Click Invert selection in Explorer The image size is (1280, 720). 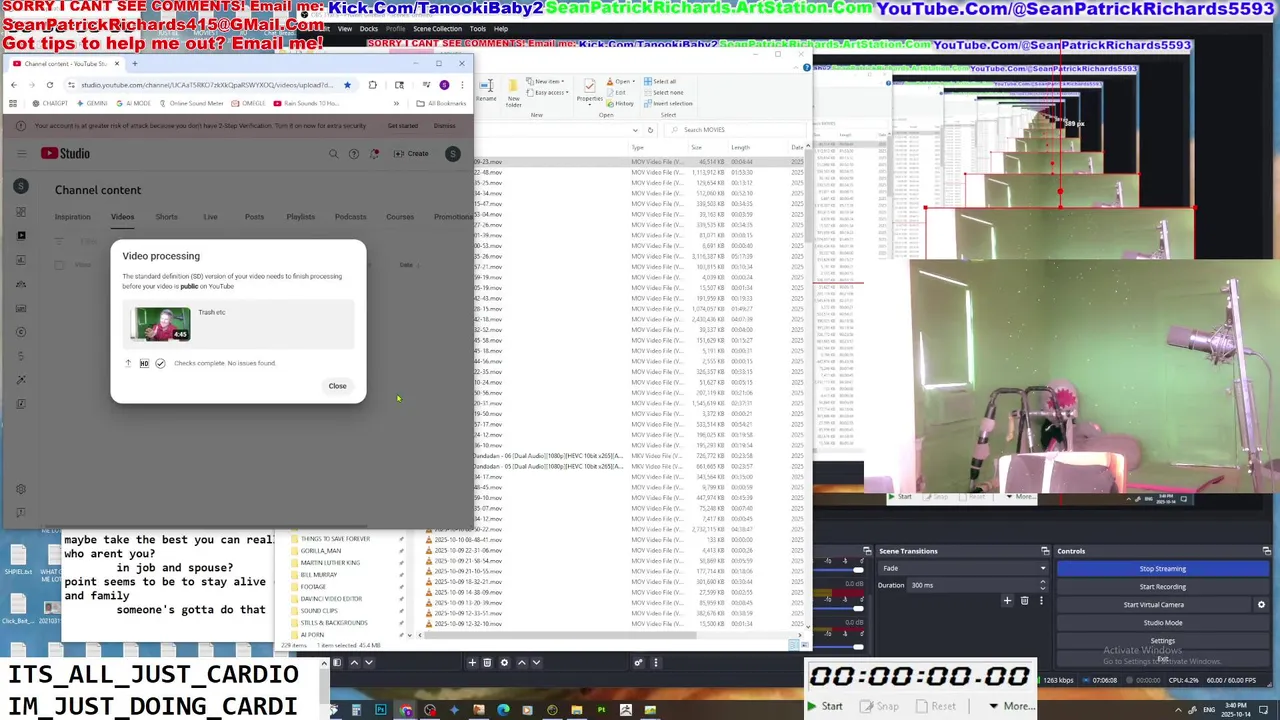668,103
